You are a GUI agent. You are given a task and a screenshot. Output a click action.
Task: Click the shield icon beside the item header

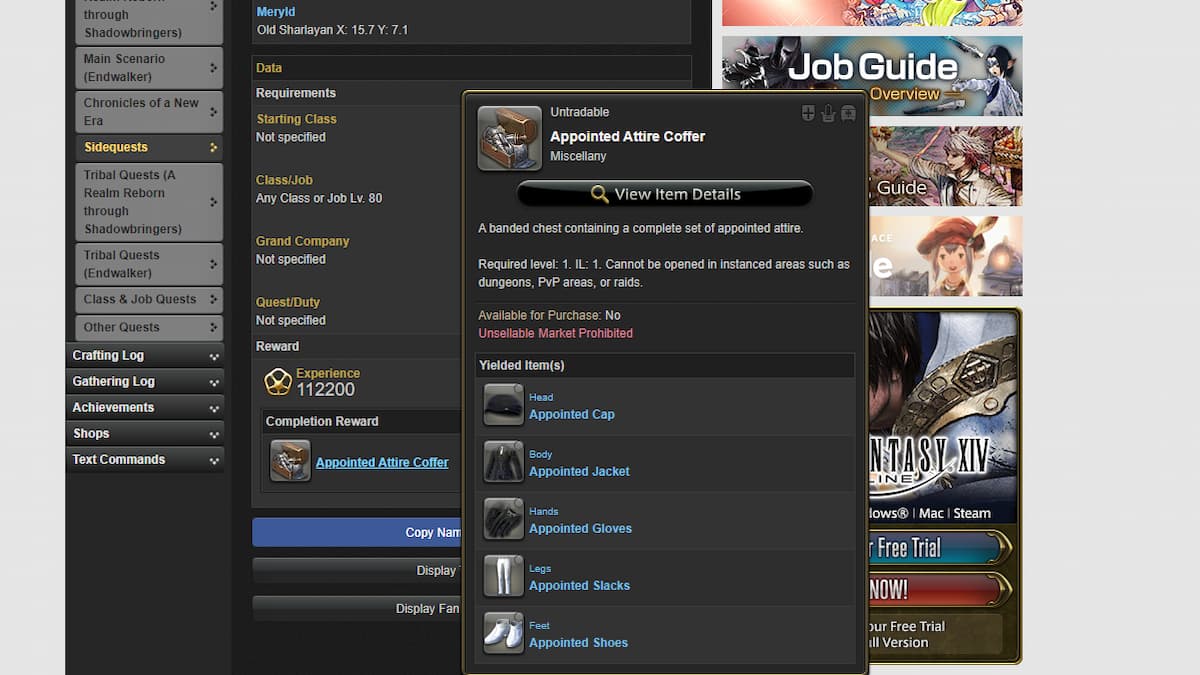(807, 113)
